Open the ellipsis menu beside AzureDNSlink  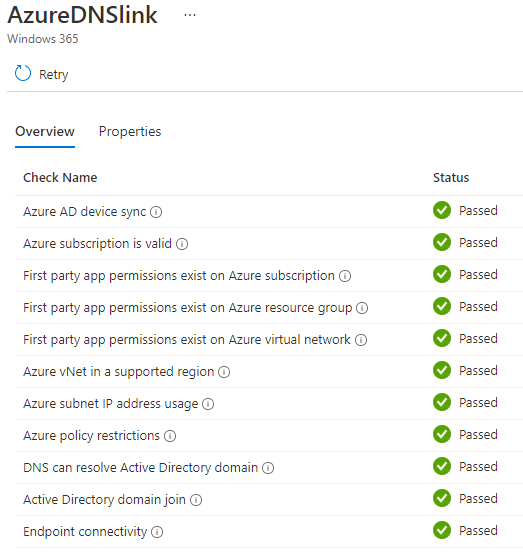click(190, 15)
